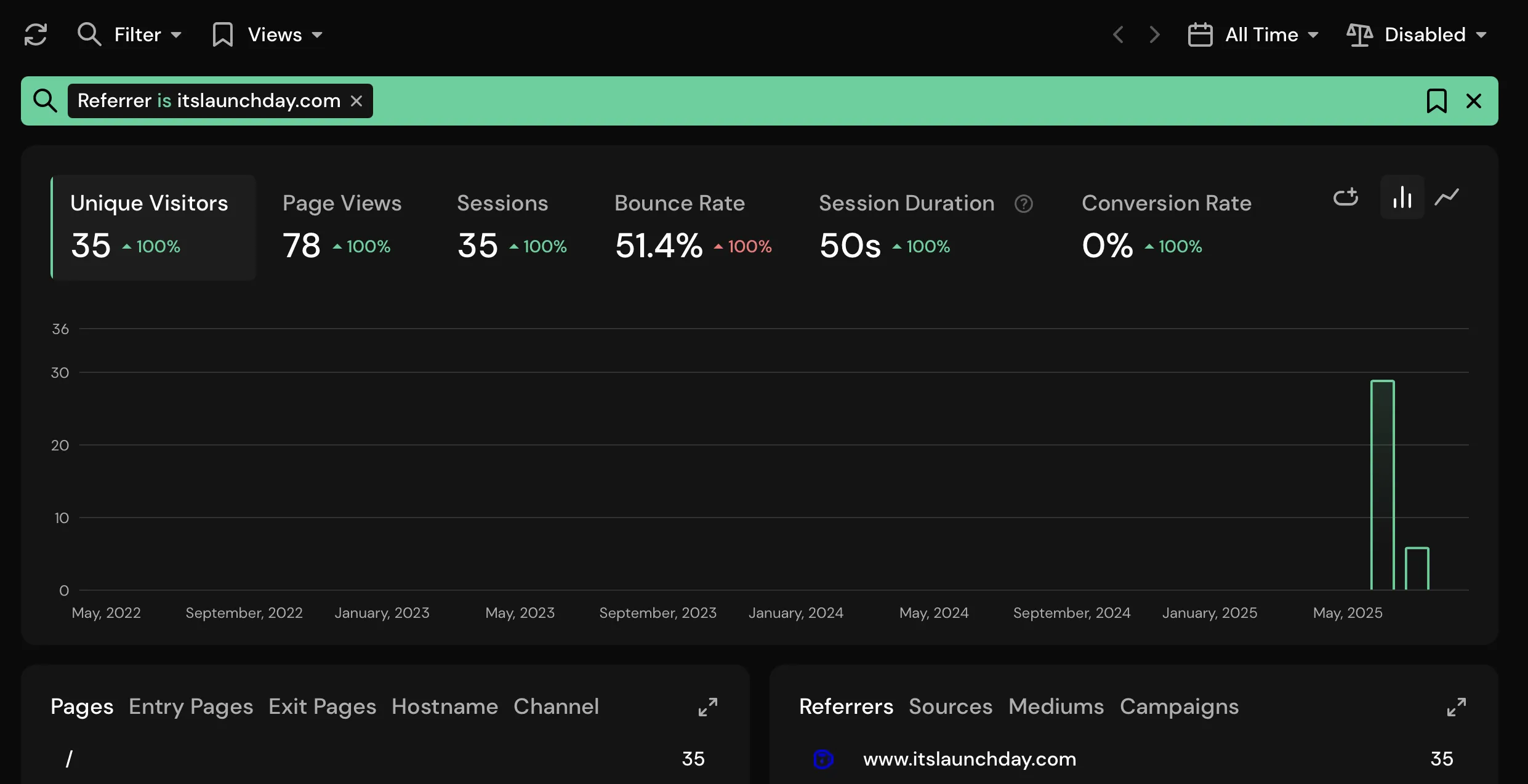Open the Session Duration help tooltip
The image size is (1528, 784).
click(1024, 203)
